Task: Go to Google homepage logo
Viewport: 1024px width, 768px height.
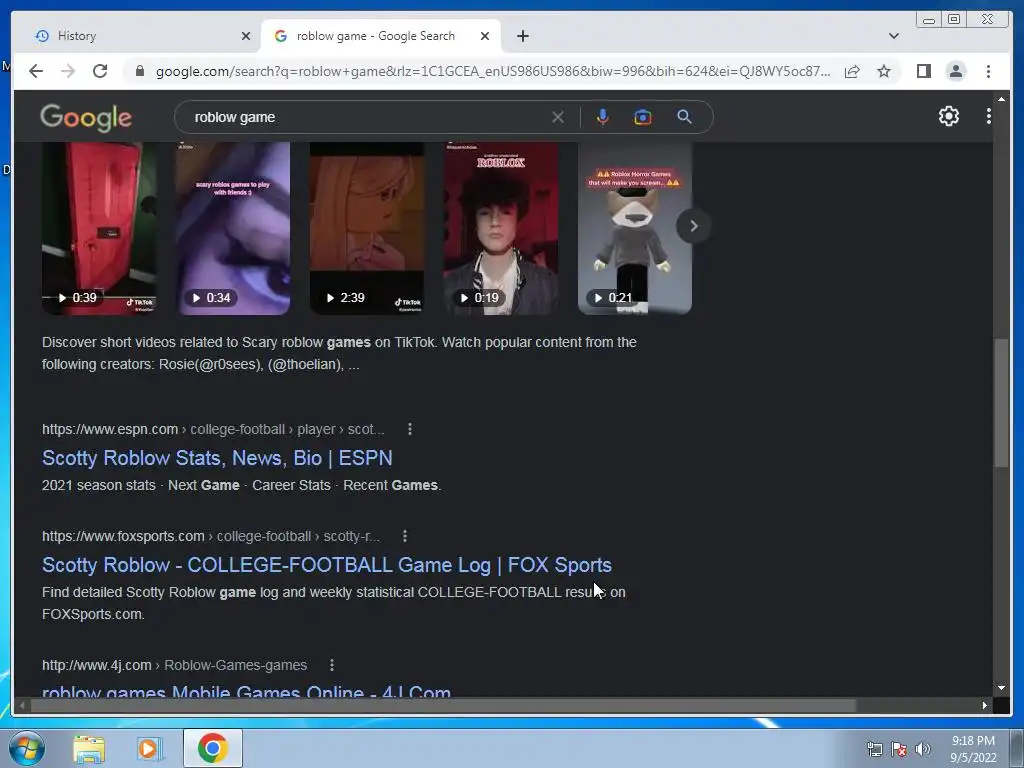Action: (x=86, y=118)
